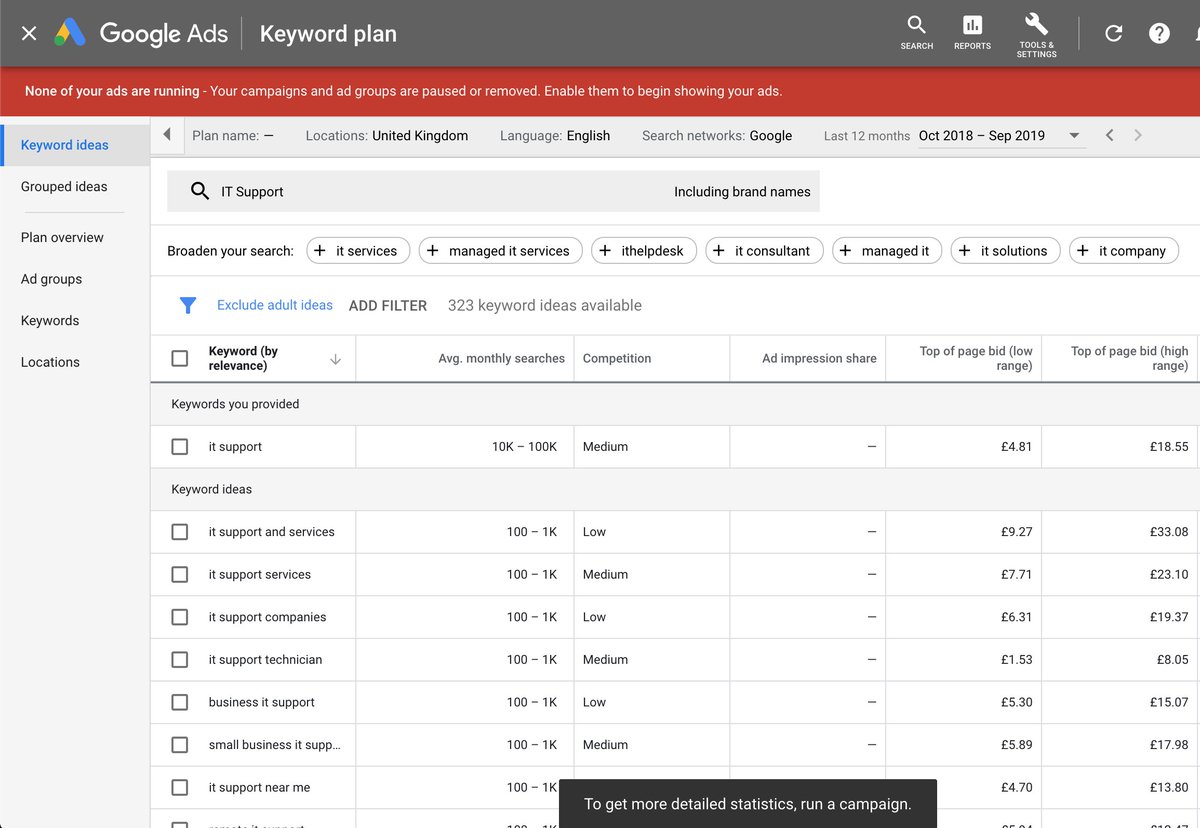Screen dimensions: 1200x828
Task: Open Plan overview in sidebar
Action: coord(62,238)
